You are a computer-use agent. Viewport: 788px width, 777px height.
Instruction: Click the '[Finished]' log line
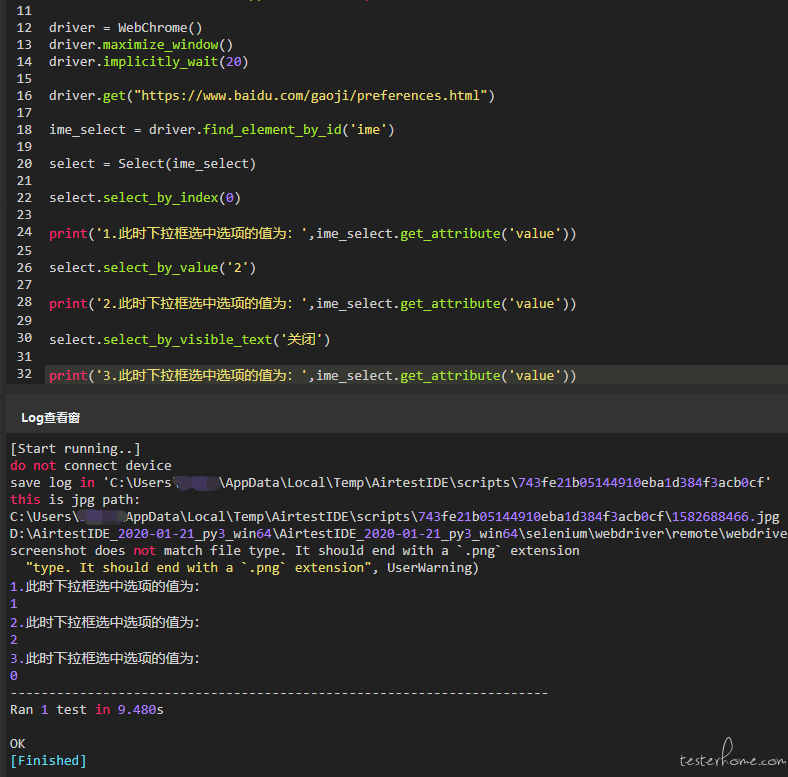click(48, 761)
